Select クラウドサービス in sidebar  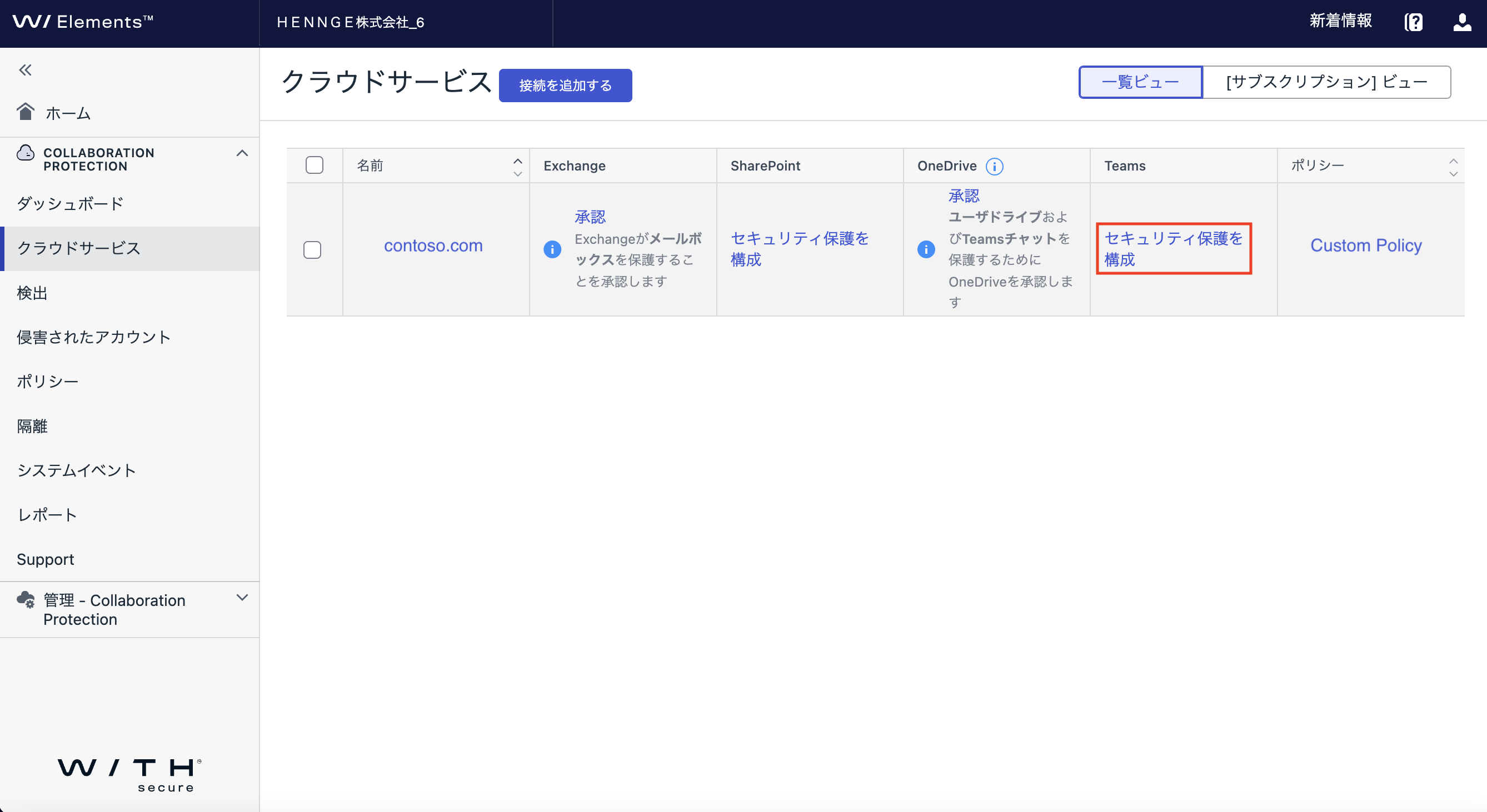tap(129, 248)
